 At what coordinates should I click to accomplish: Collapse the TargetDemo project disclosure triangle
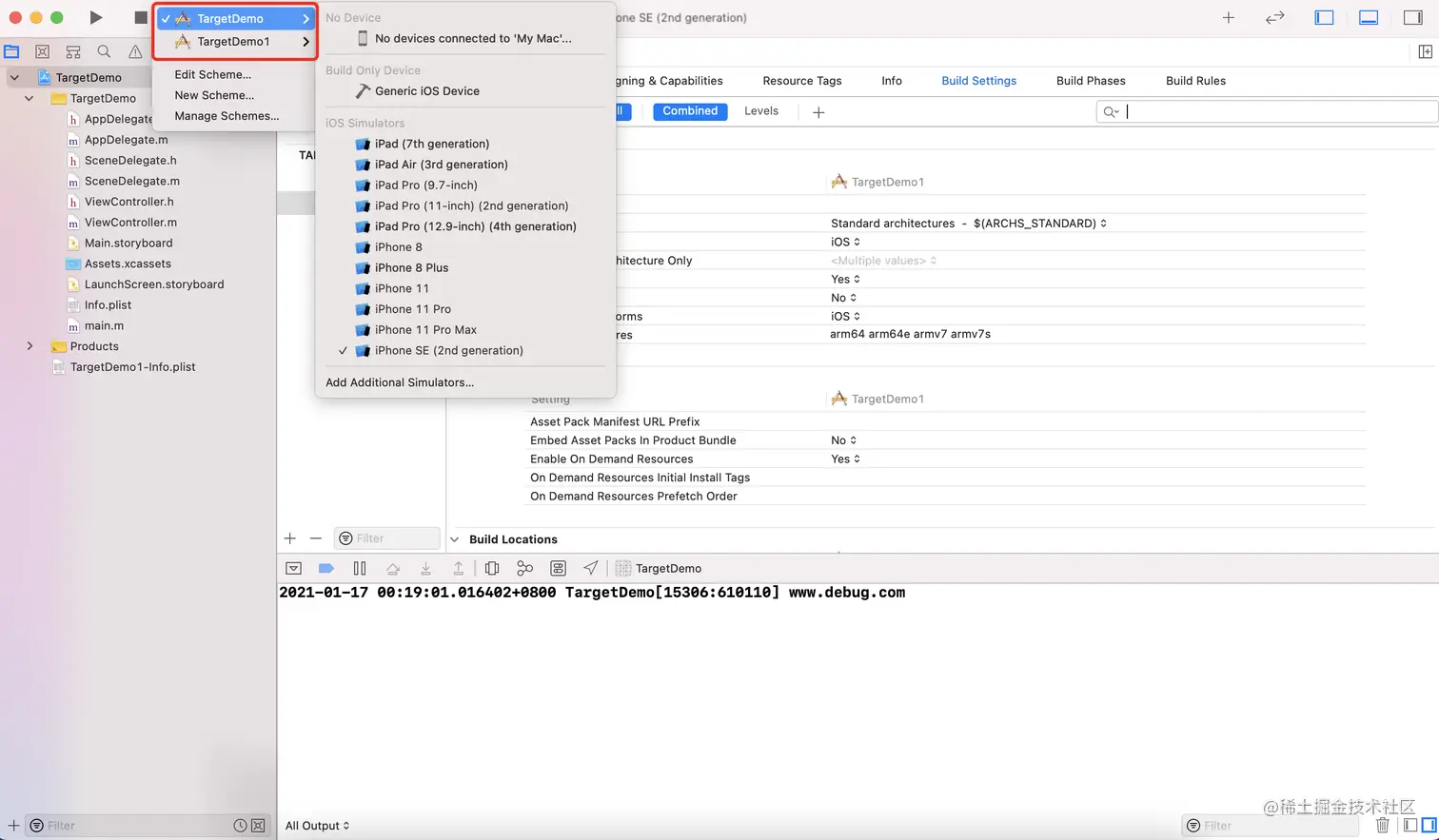[x=14, y=77]
